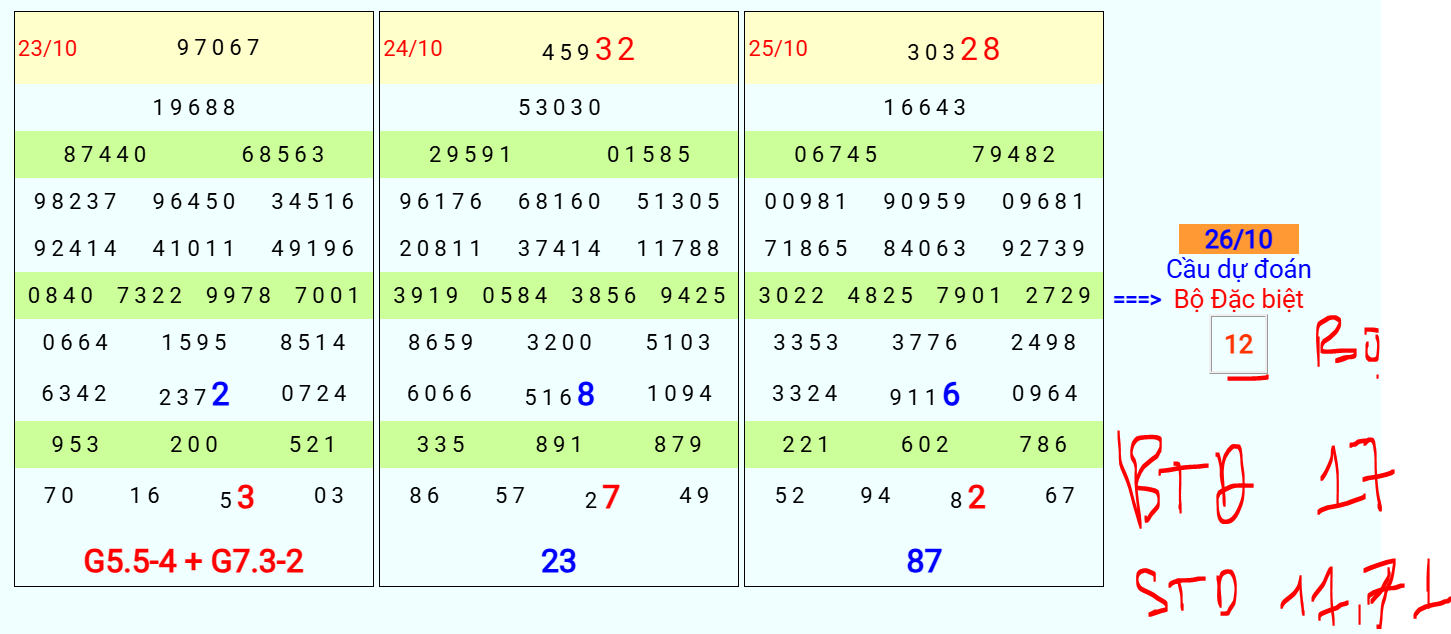The image size is (1451, 634).
Task: Click second prize number 29591
Action: tap(471, 154)
